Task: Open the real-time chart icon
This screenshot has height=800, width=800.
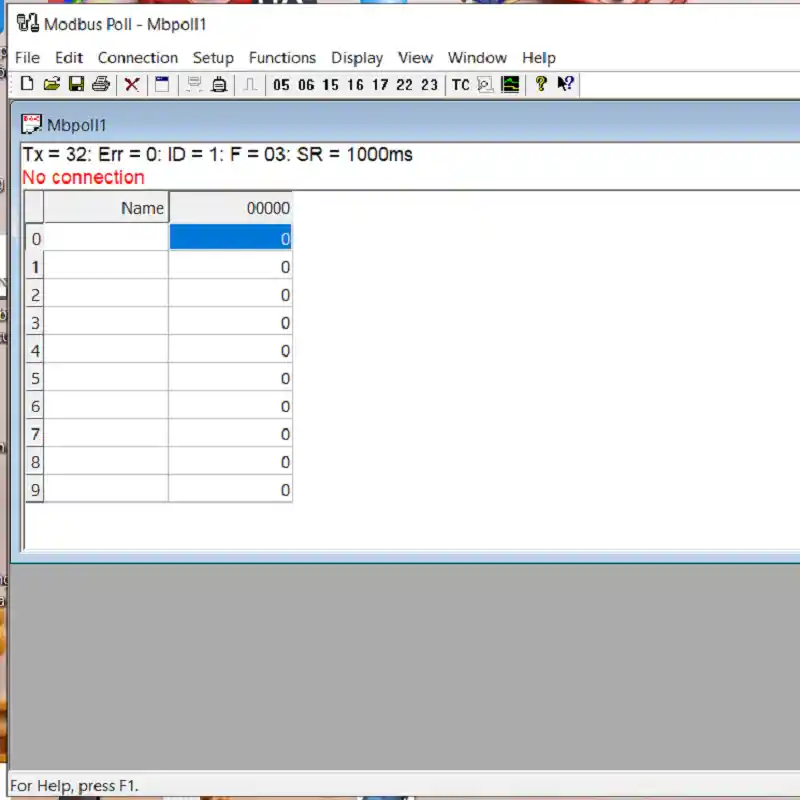Action: click(x=510, y=84)
